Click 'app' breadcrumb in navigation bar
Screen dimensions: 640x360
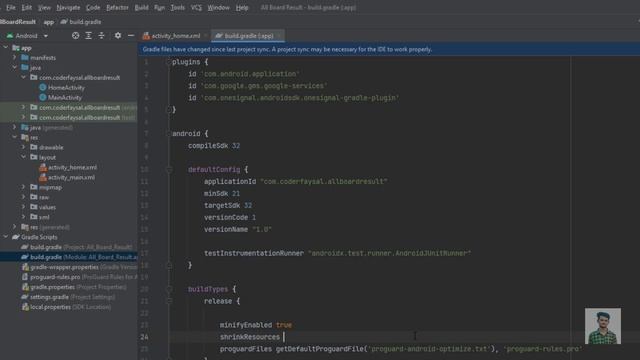tap(49, 22)
